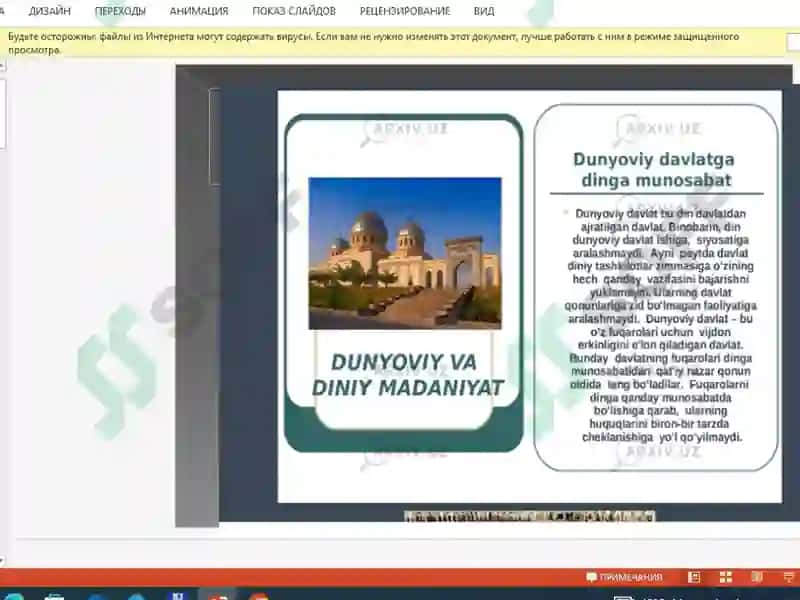This screenshot has width=800, height=600.
Task: Click heading 'Dunyoviy davlatga dinga munosabat'
Action: tap(656, 169)
